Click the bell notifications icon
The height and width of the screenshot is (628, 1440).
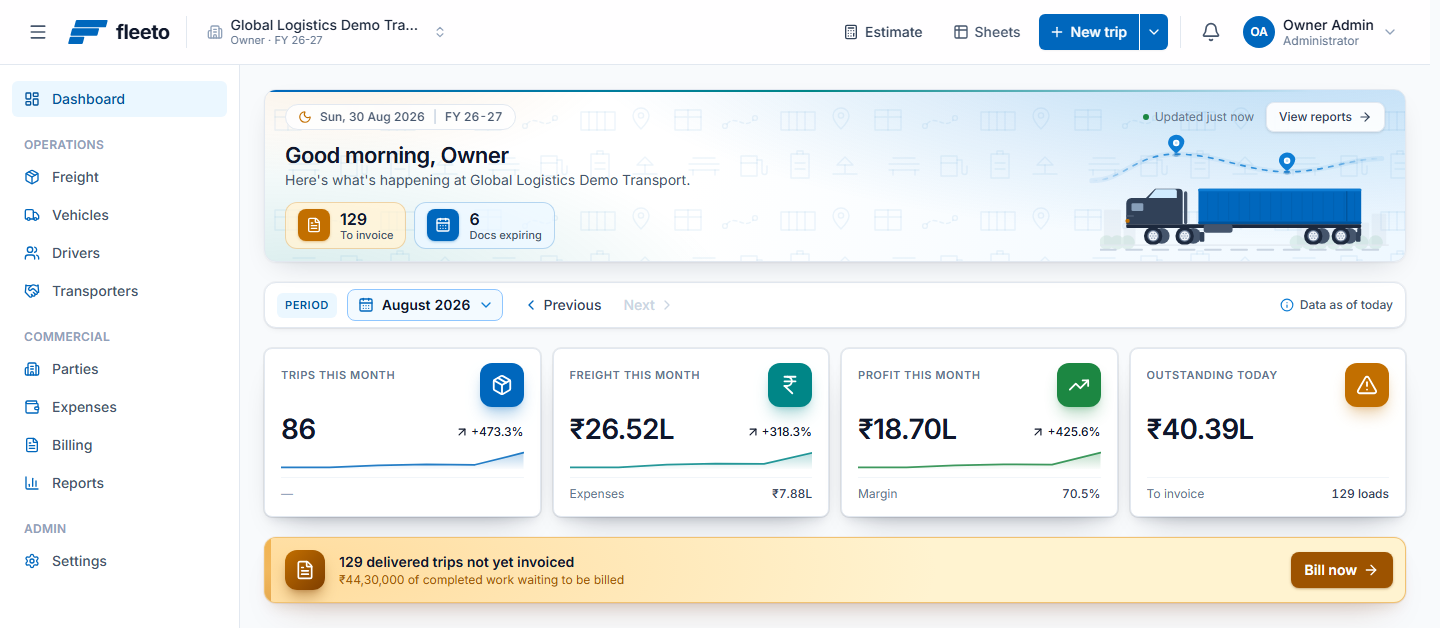pos(1211,32)
